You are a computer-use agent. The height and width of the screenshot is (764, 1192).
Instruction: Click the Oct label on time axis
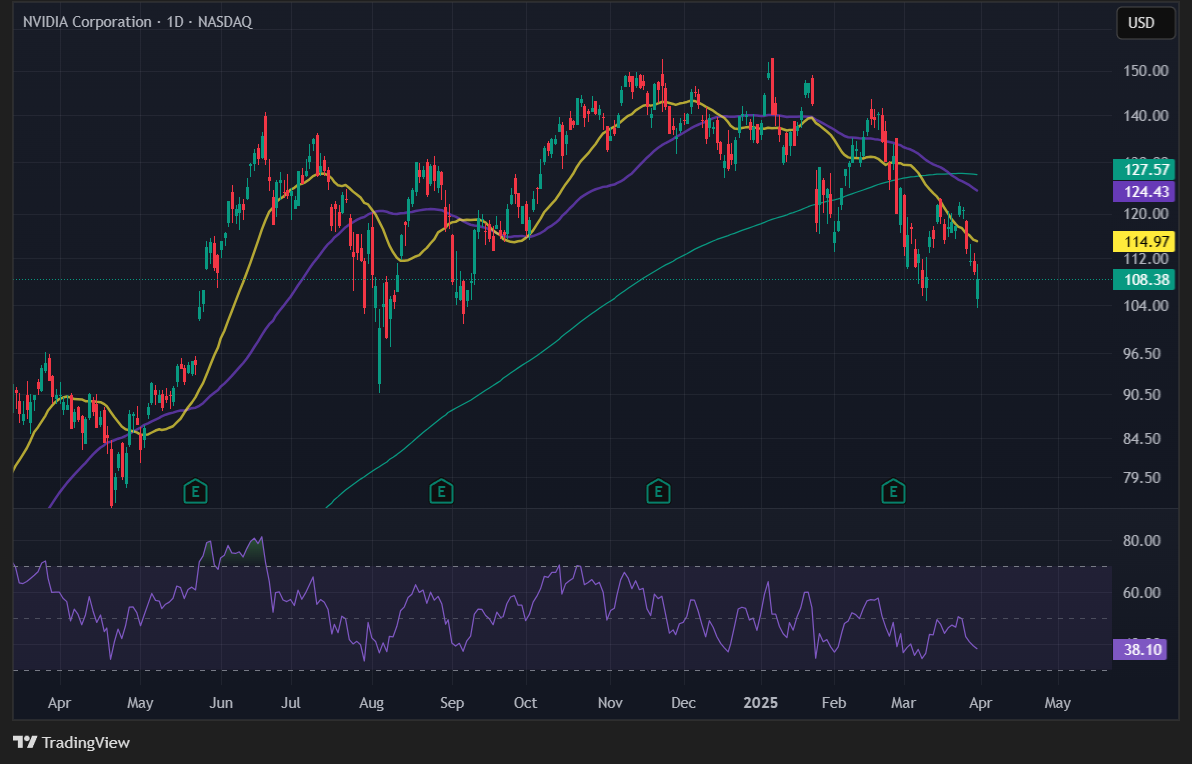pos(526,703)
